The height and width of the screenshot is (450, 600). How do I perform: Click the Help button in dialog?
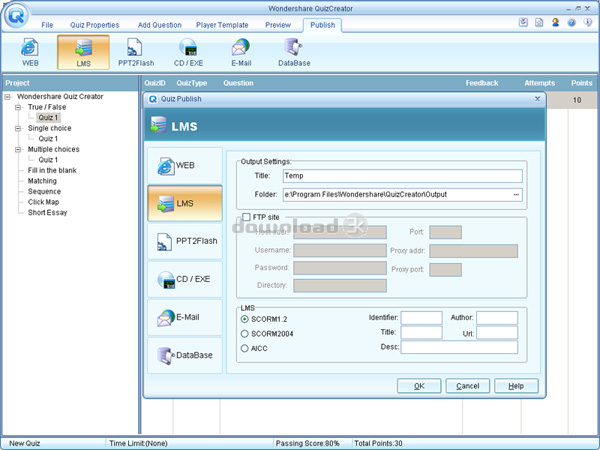point(516,386)
